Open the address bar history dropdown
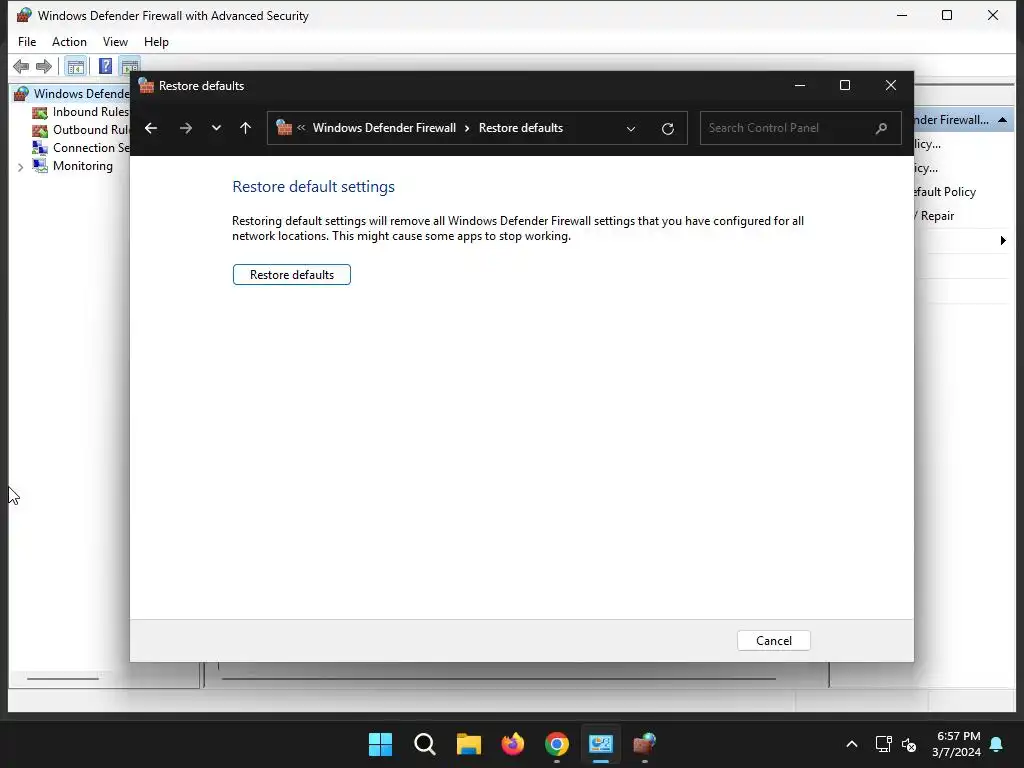Image resolution: width=1024 pixels, height=768 pixels. point(631,129)
